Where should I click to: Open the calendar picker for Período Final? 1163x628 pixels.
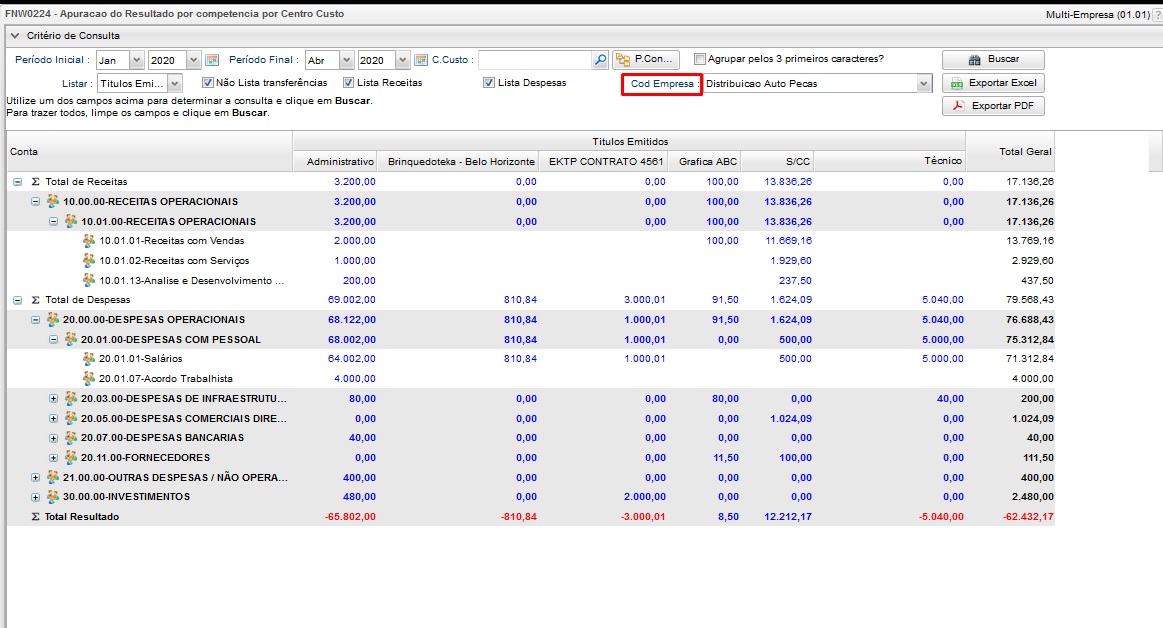pos(421,60)
